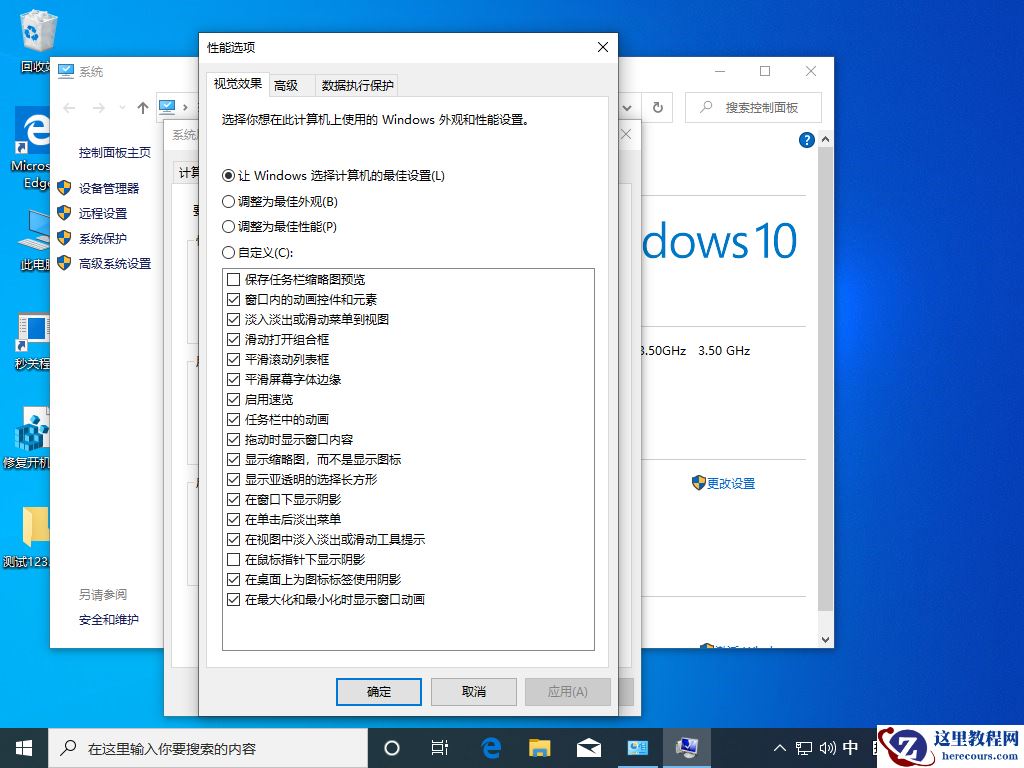1024x768 pixels.
Task: Open the 回收站 desktop icon
Action: (x=38, y=32)
